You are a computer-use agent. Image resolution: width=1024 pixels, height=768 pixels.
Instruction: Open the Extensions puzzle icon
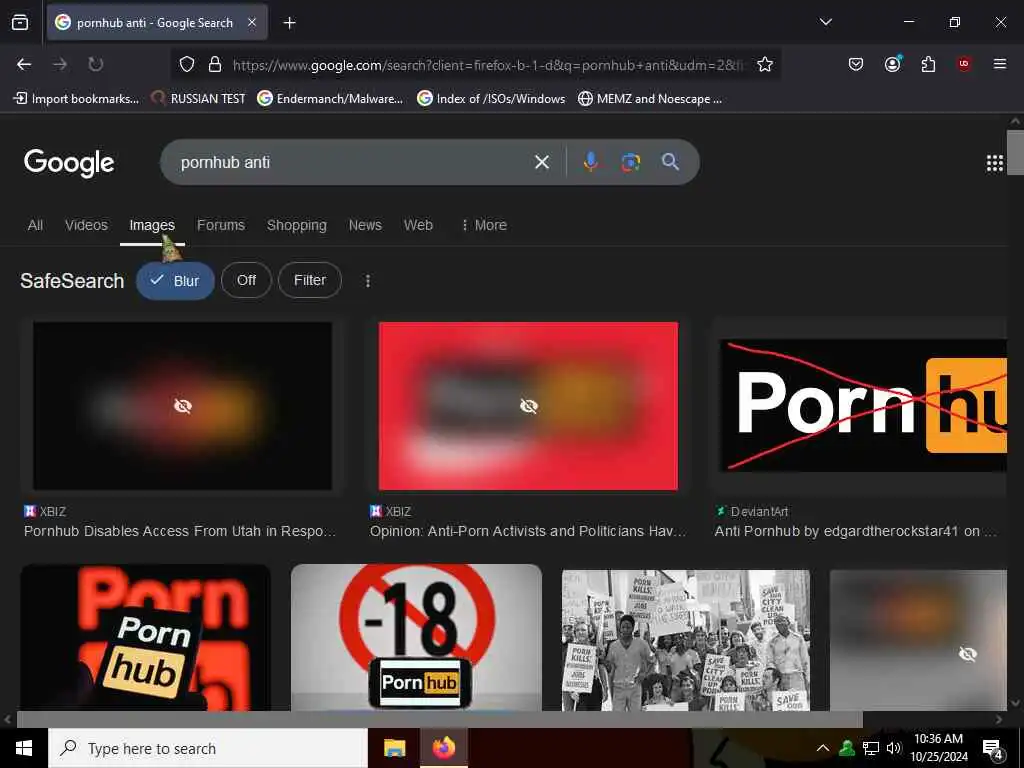coord(928,64)
